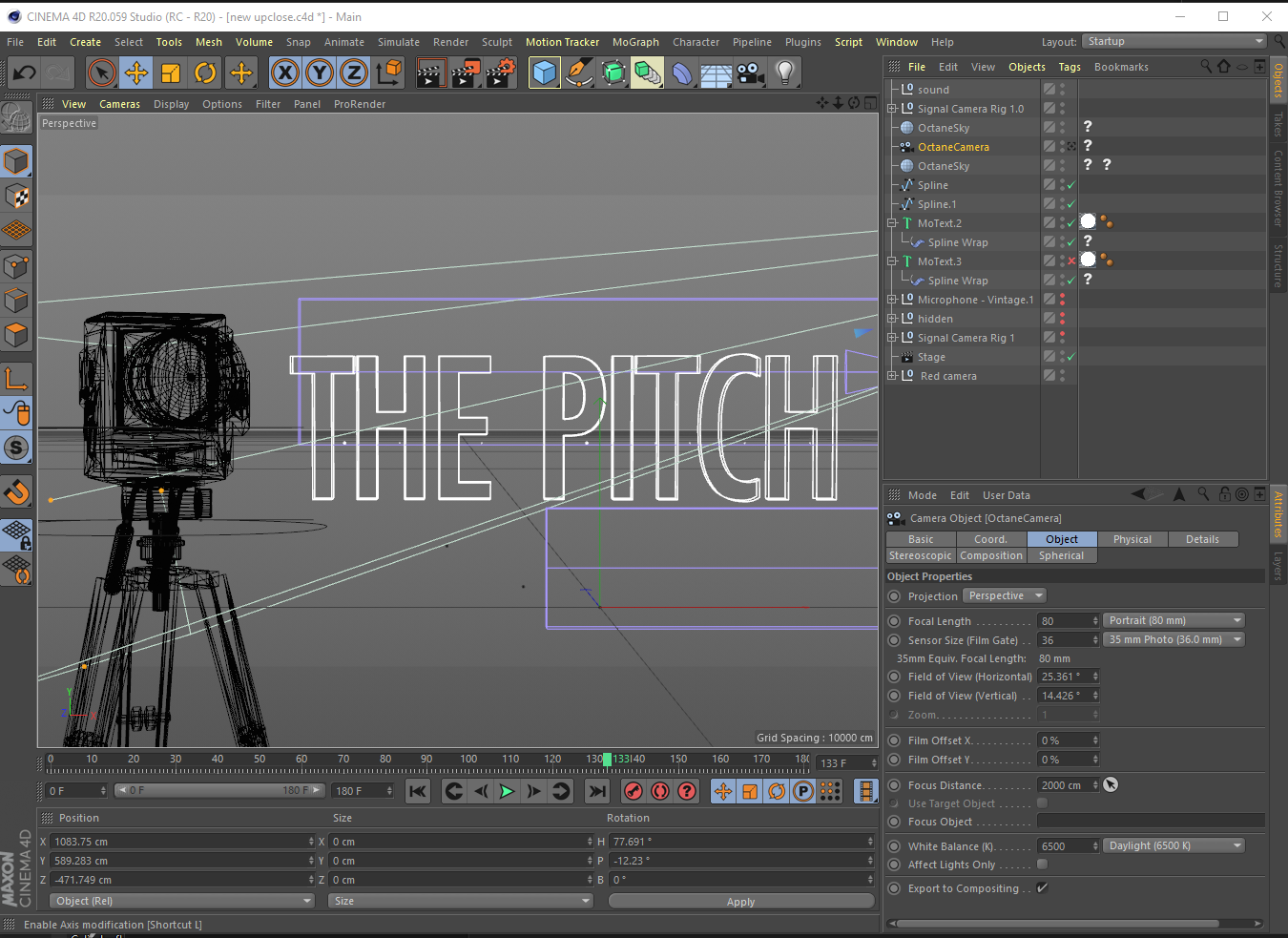
Task: Add a Light object bulb icon
Action: click(785, 73)
